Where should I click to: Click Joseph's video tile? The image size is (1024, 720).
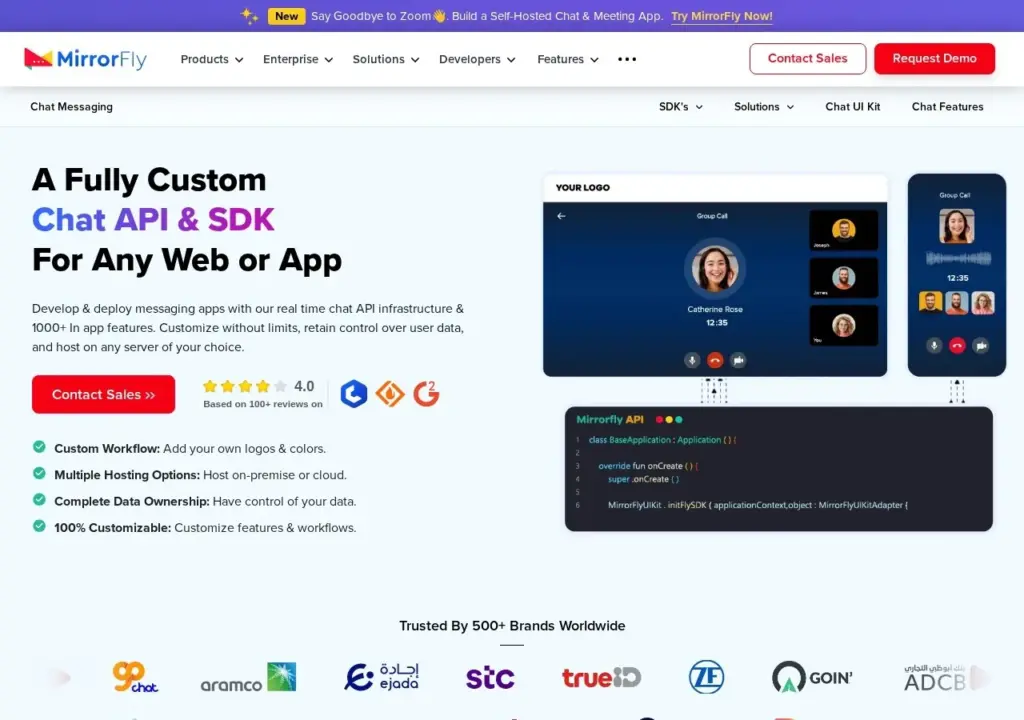[843, 230]
